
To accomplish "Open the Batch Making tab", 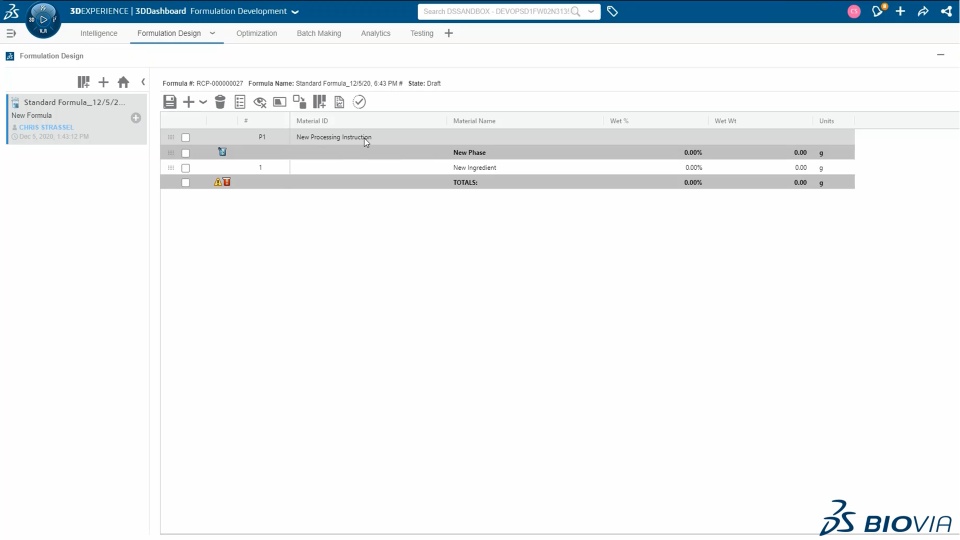I will (x=319, y=33).
